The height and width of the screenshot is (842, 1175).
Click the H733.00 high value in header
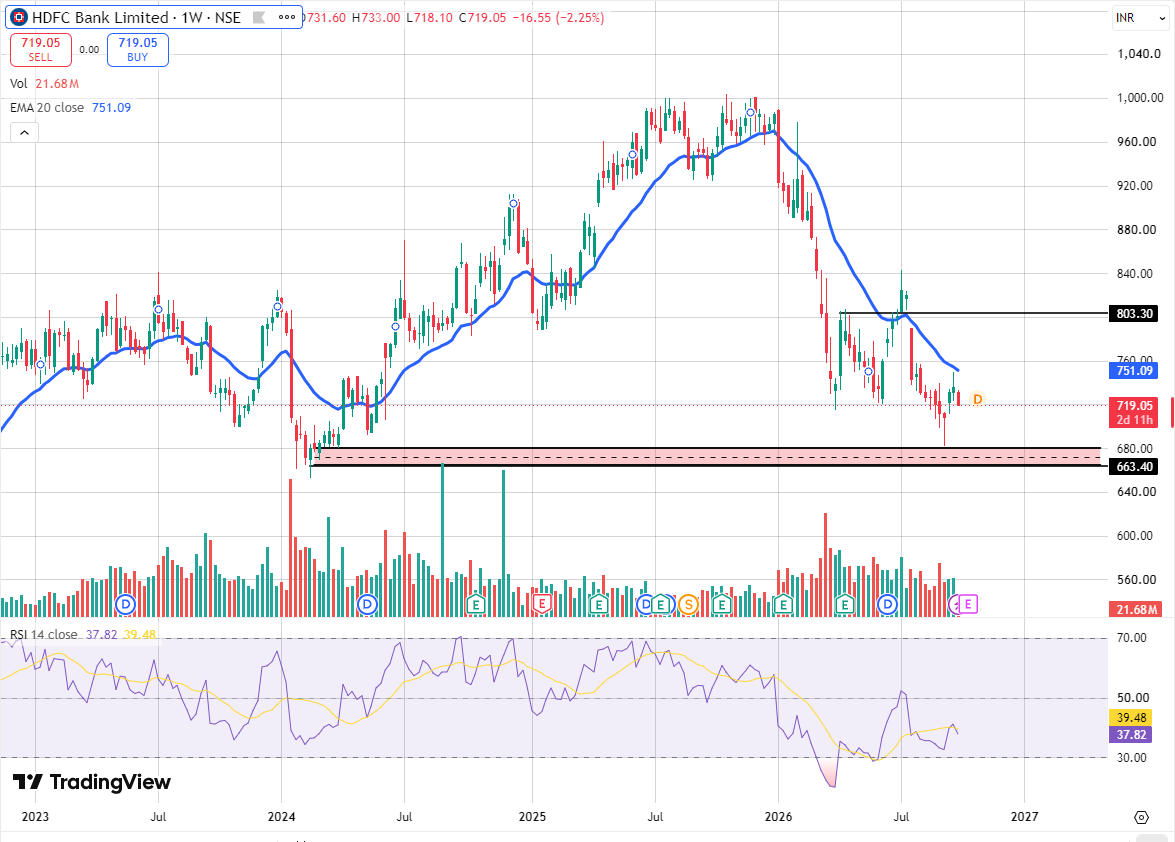click(x=376, y=17)
